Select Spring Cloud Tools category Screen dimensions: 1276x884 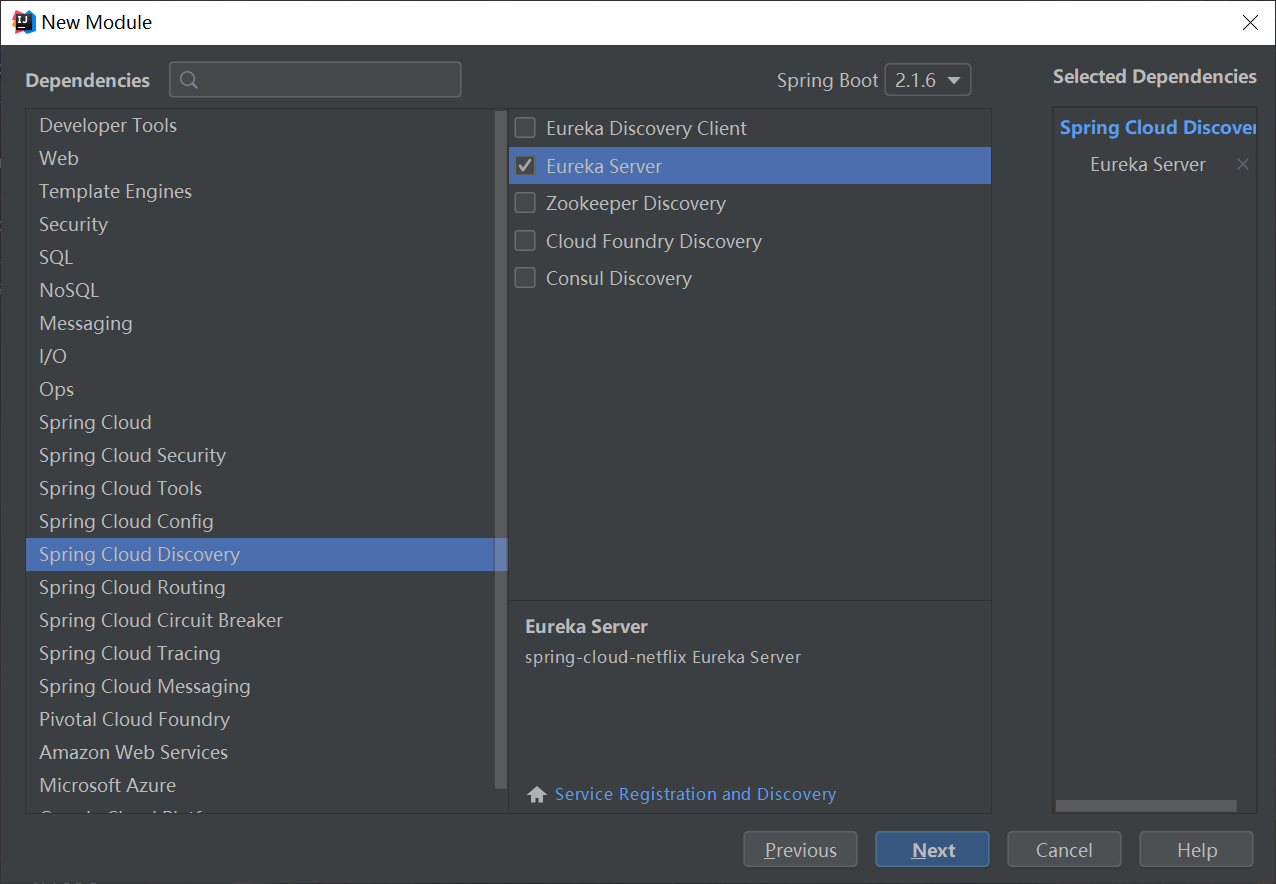click(x=260, y=488)
